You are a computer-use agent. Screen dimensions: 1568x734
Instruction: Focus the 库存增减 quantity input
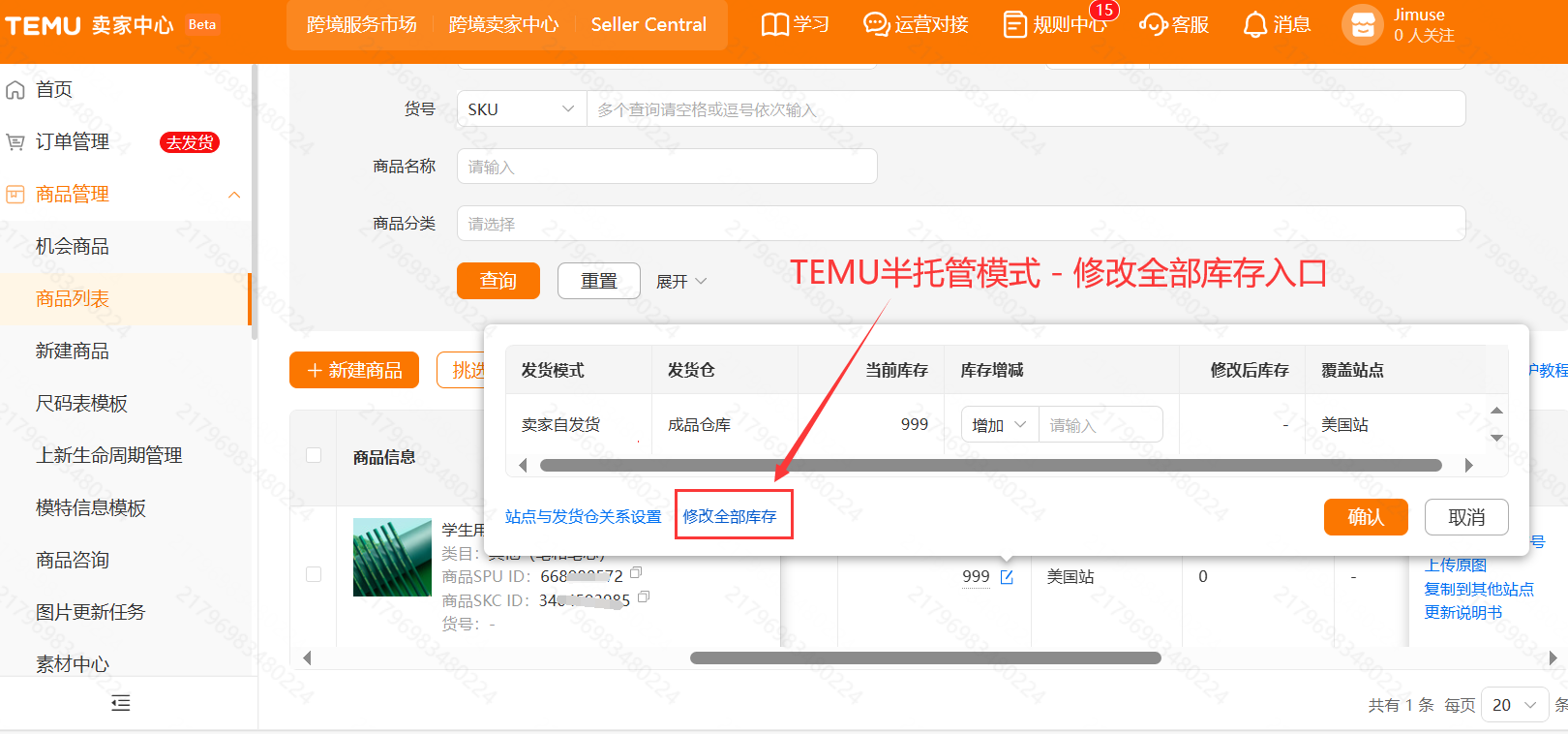1101,425
